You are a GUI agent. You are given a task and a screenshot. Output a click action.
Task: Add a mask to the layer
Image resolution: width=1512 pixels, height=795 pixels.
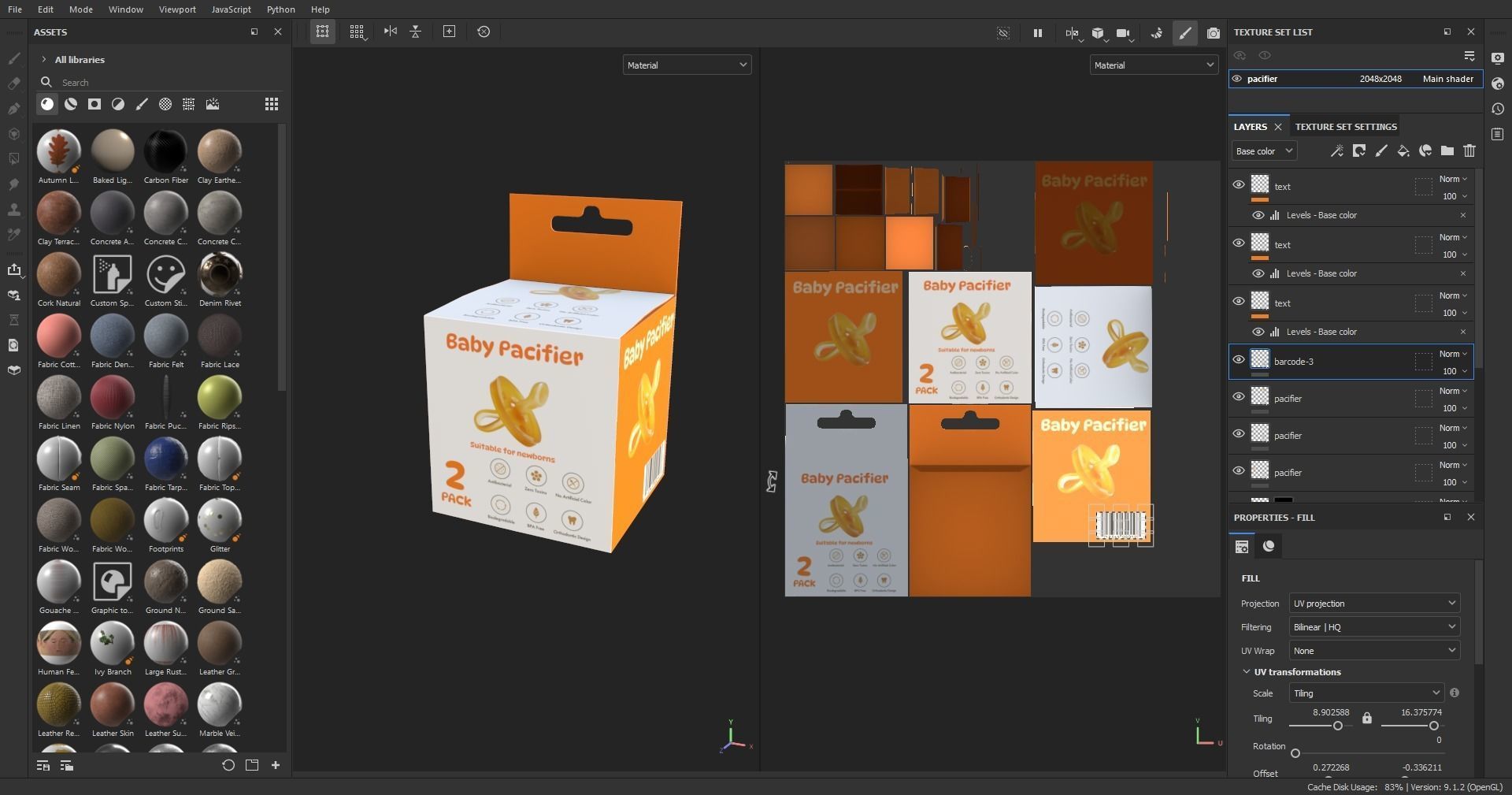coord(1358,151)
